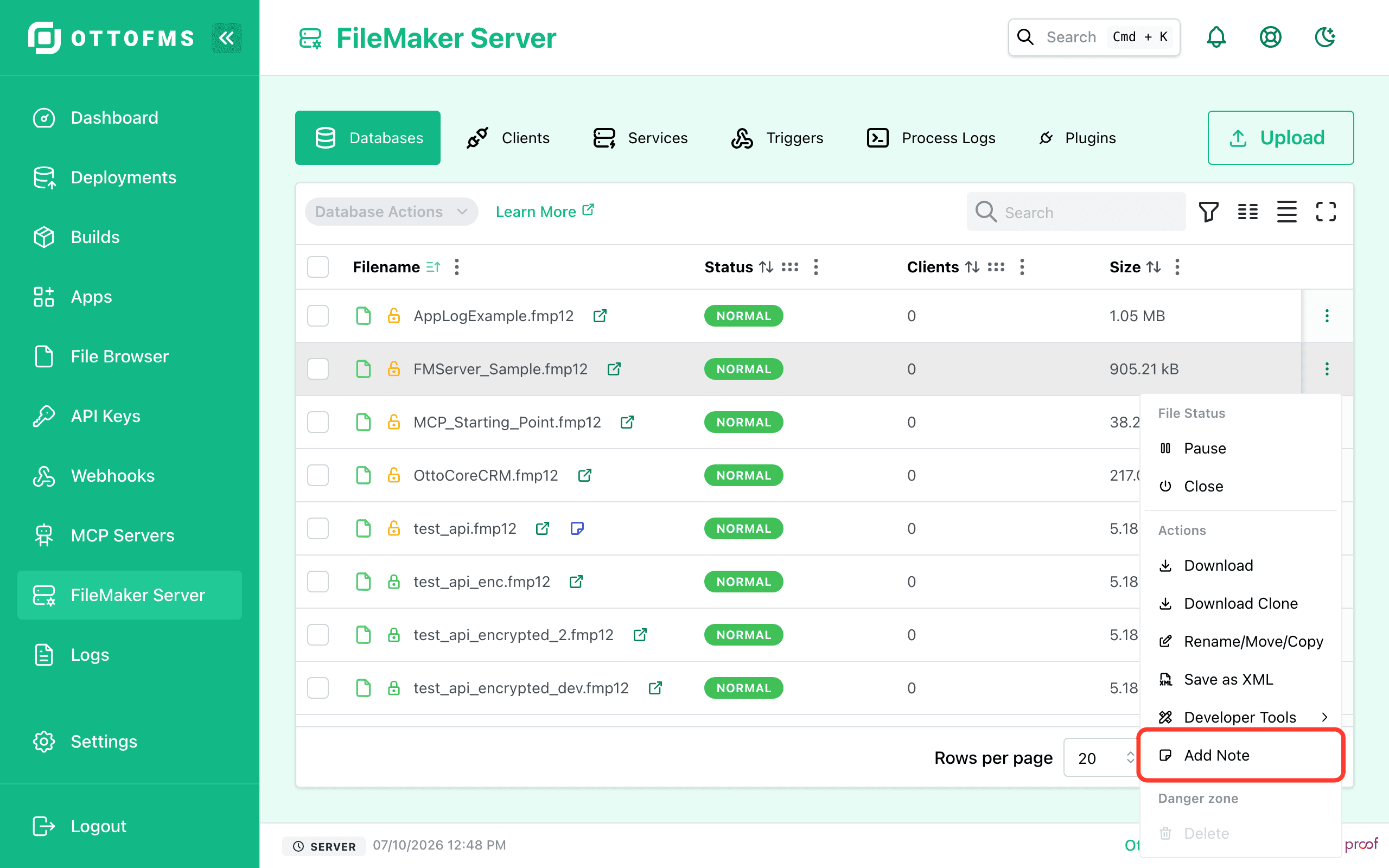Collapse the sidebar with the double-chevron icon
The image size is (1389, 868).
tap(227, 38)
